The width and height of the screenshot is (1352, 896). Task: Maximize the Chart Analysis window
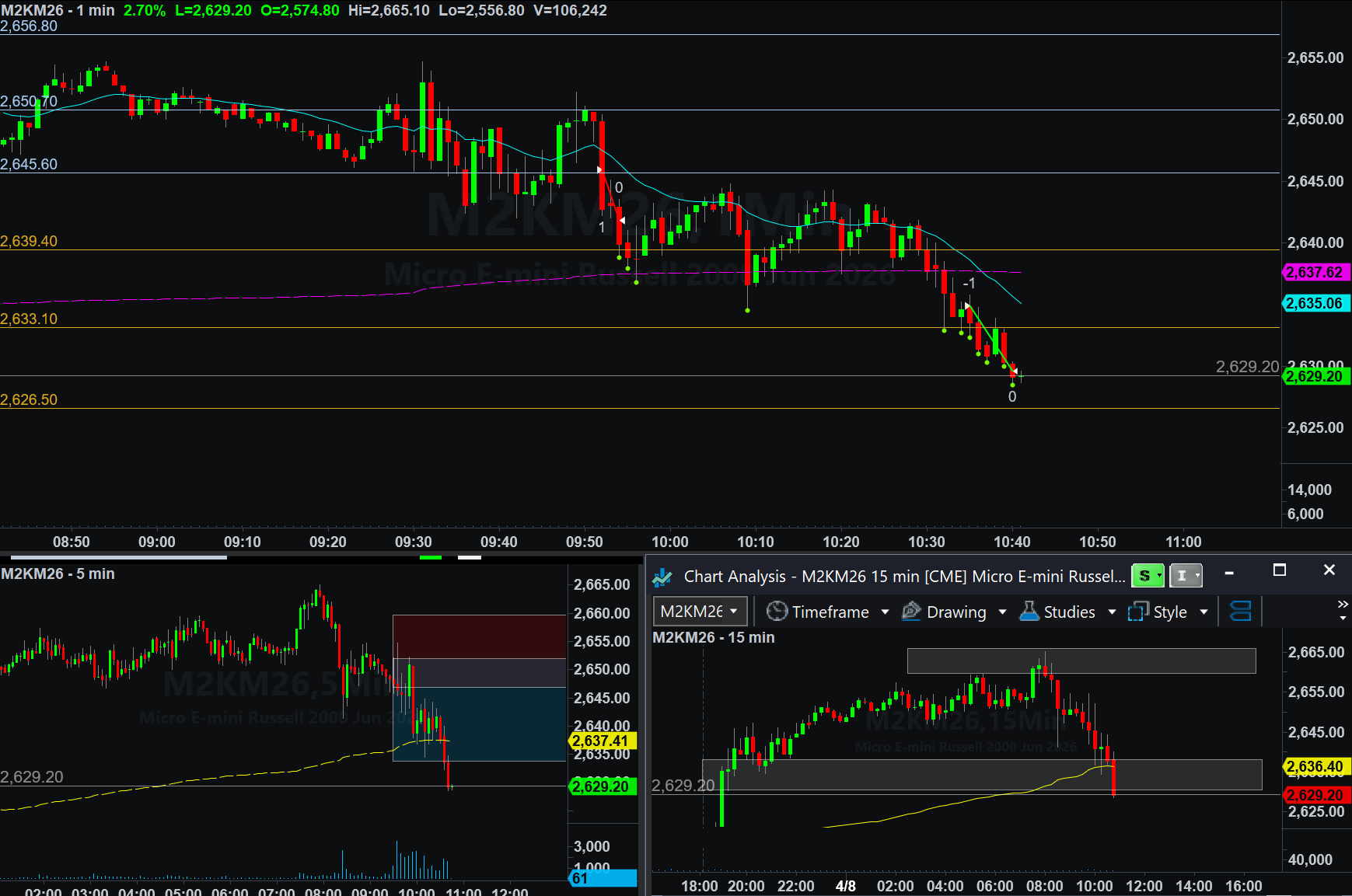pos(1280,570)
